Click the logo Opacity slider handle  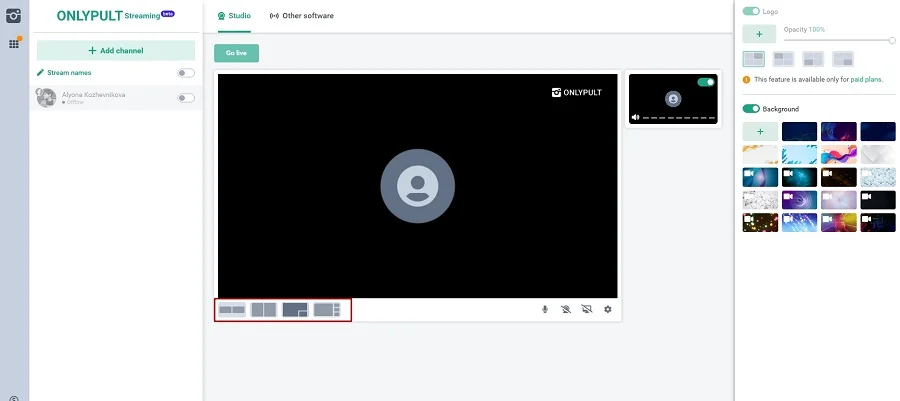tap(892, 40)
